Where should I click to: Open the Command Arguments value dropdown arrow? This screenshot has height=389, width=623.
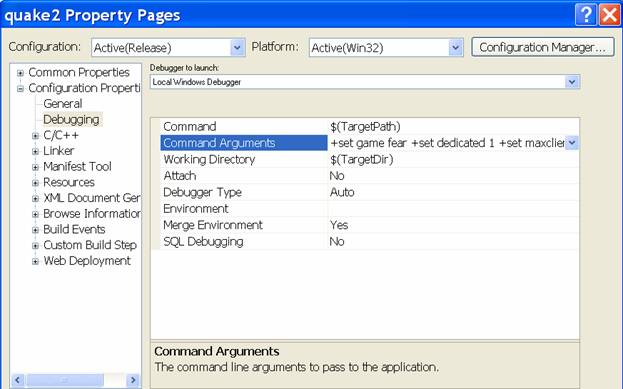[571, 143]
